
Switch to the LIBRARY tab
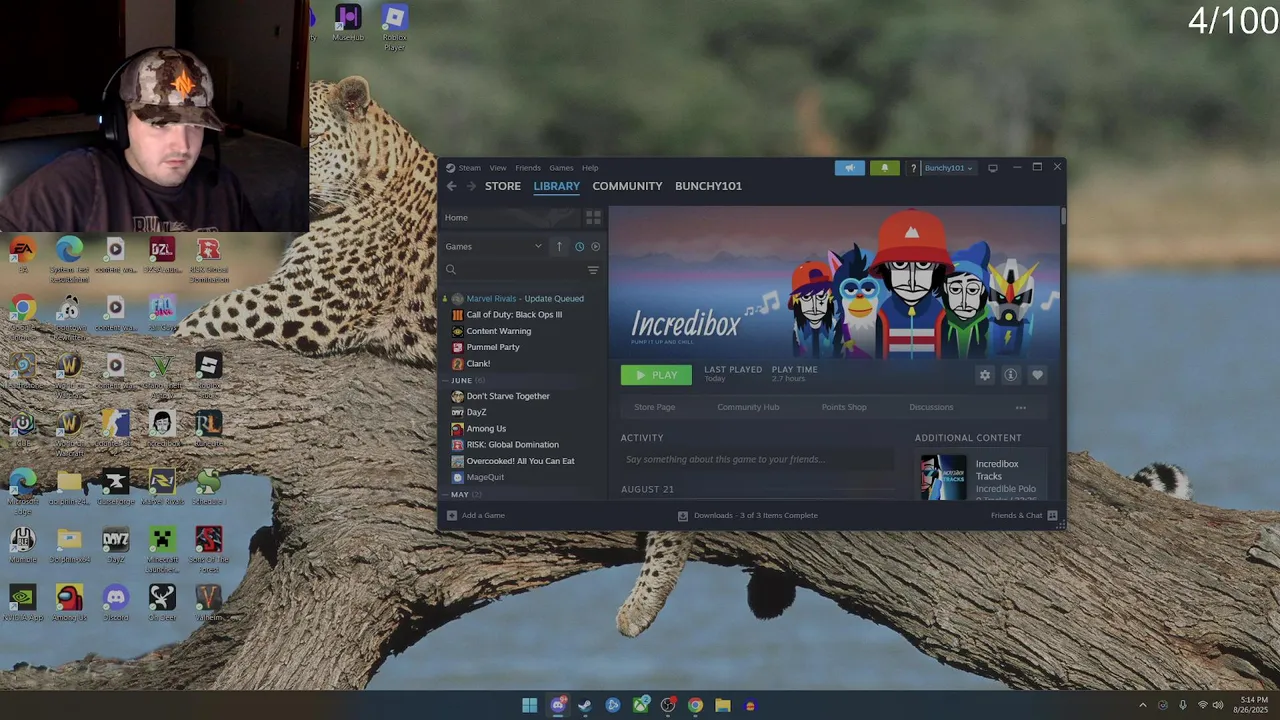(x=557, y=186)
